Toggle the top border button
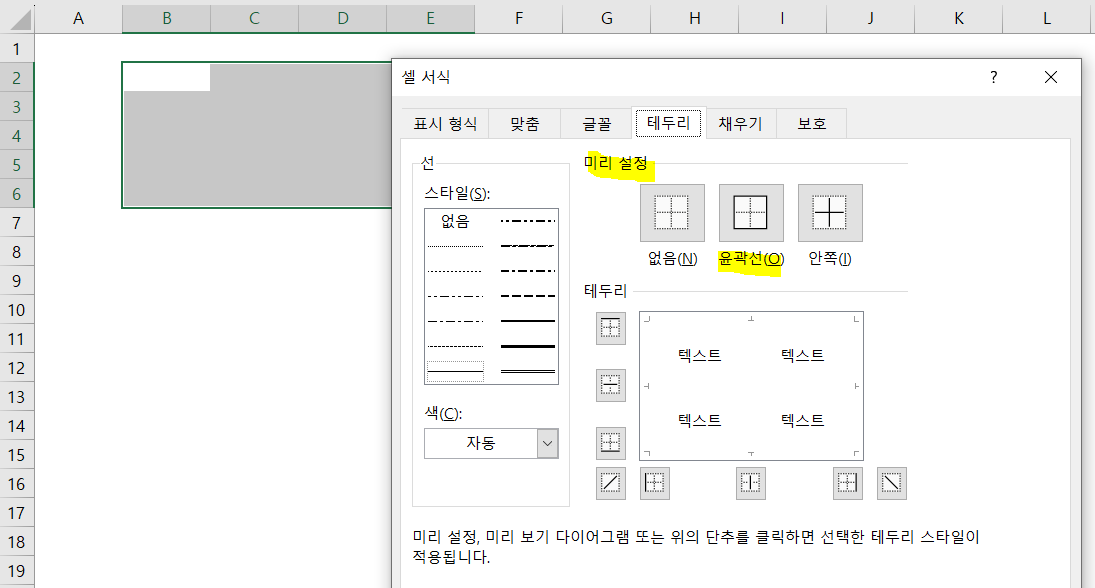Viewport: 1095px width, 588px height. tap(610, 328)
